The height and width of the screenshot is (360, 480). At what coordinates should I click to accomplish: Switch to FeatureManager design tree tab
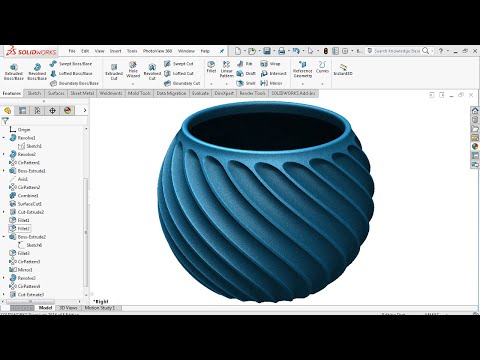(7, 110)
